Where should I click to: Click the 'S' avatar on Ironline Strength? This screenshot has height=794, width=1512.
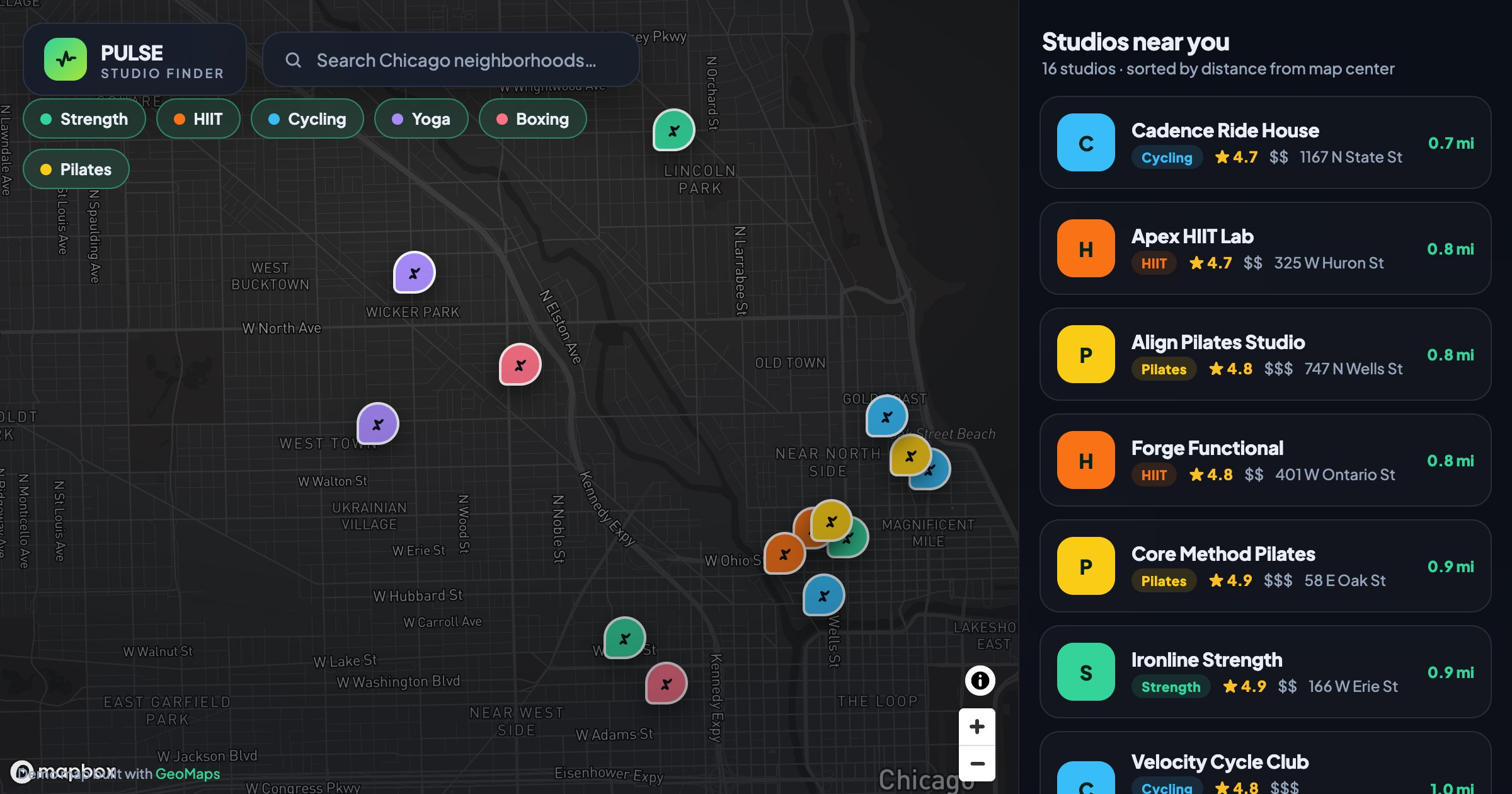click(1086, 672)
